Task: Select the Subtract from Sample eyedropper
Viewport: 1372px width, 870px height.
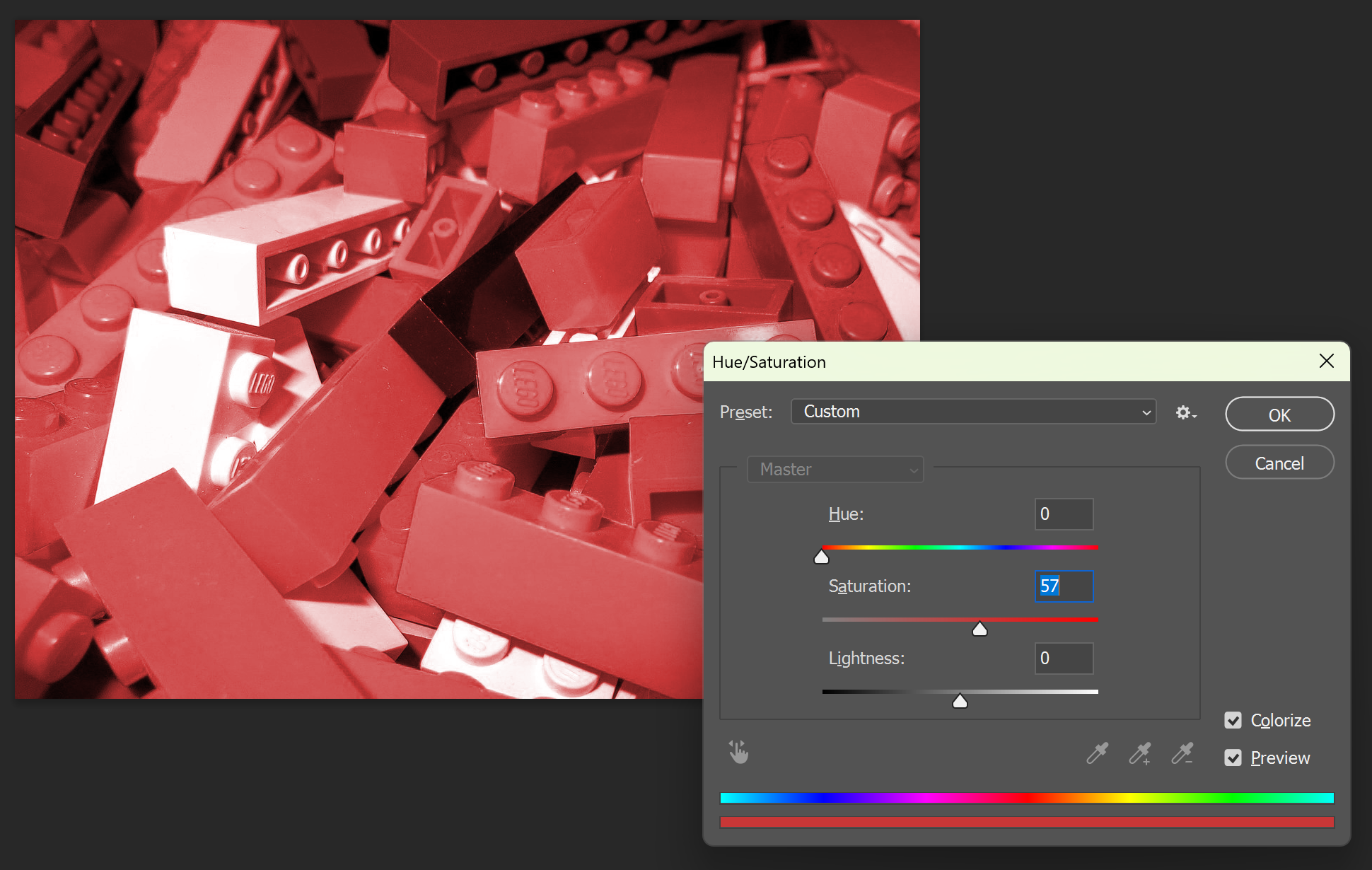Action: (1182, 753)
